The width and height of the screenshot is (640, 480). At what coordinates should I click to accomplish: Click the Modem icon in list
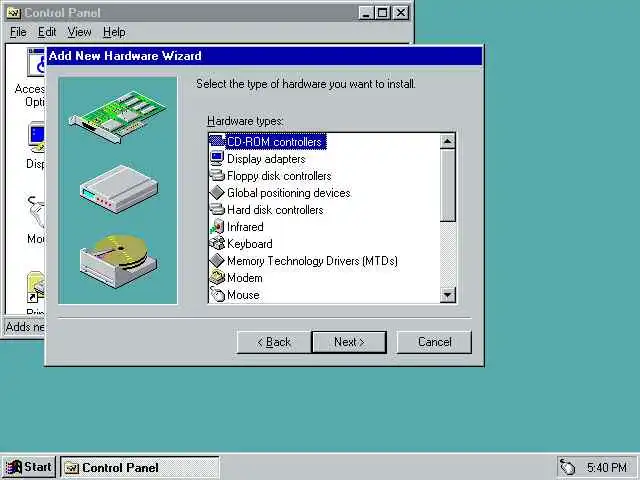pyautogui.click(x=217, y=278)
